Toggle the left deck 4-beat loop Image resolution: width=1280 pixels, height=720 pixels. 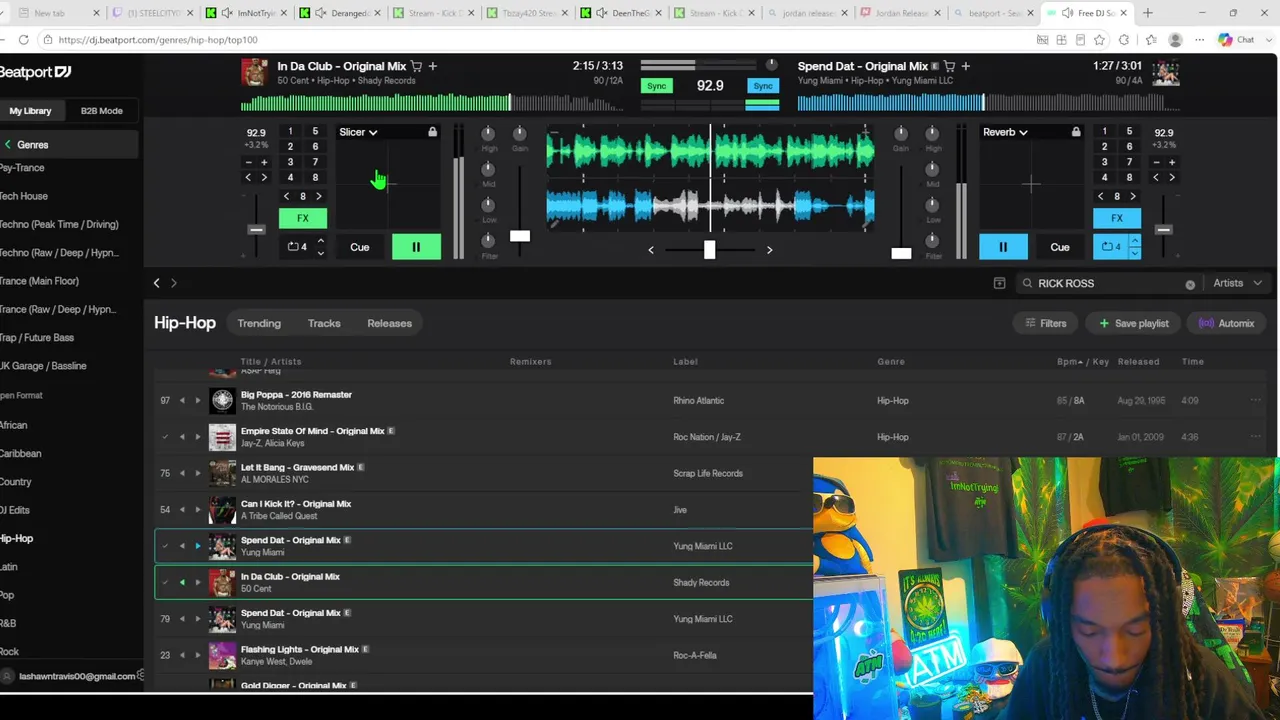[297, 247]
